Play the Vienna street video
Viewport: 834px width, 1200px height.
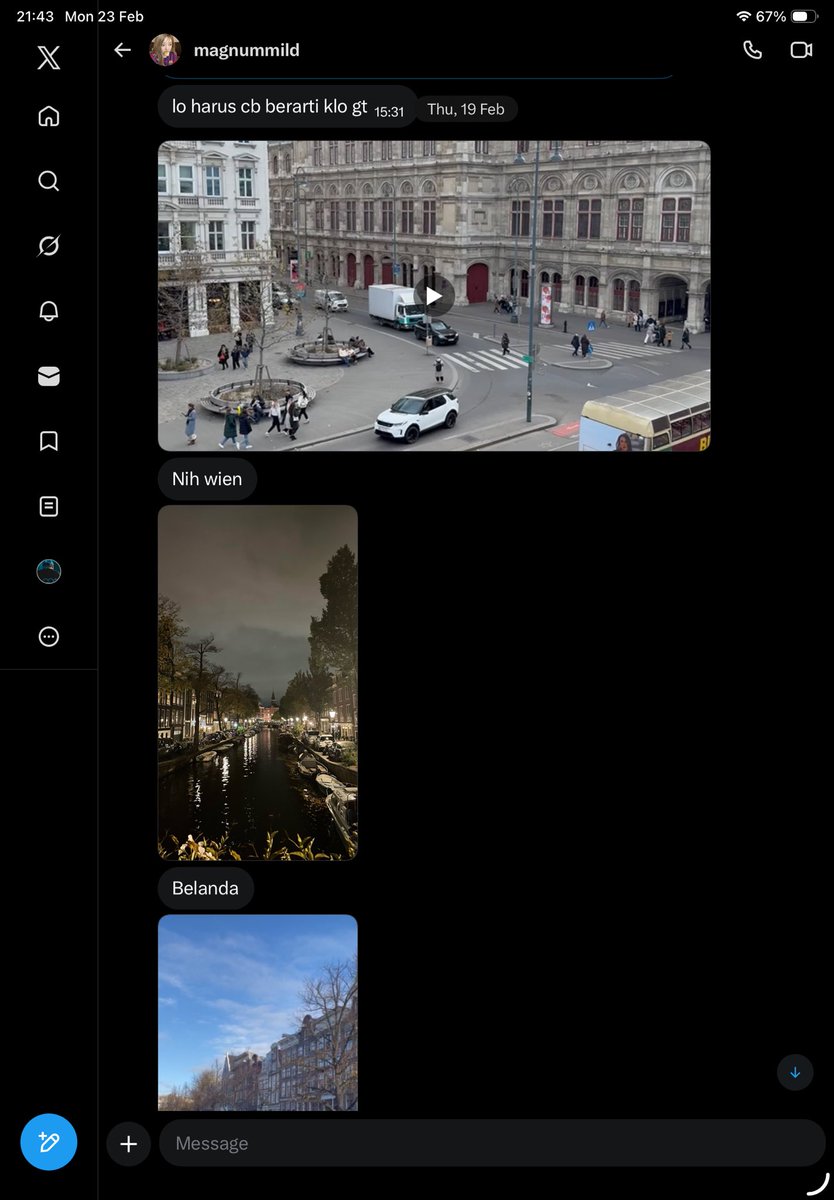pyautogui.click(x=434, y=296)
